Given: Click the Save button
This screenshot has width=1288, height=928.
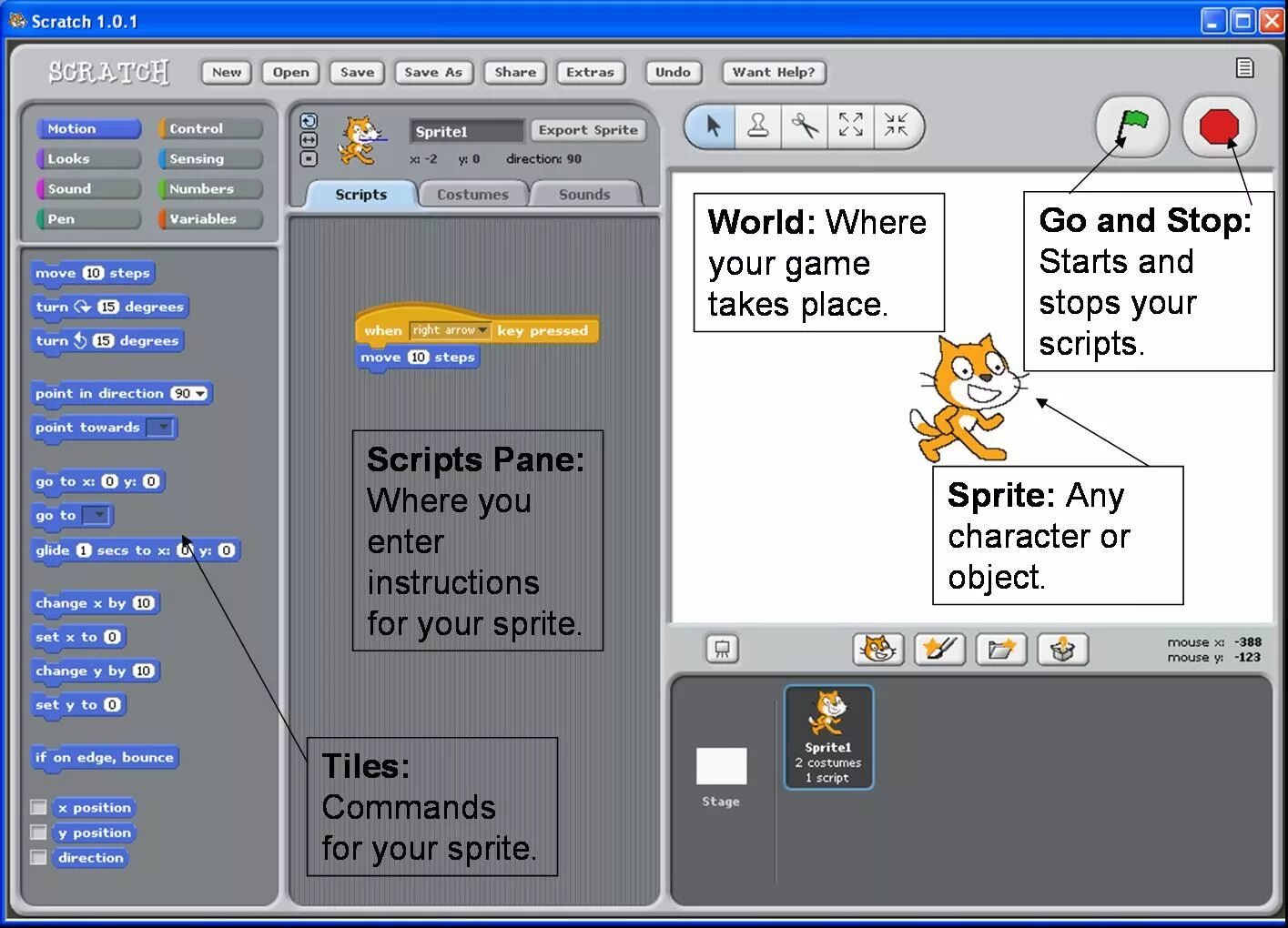Looking at the screenshot, I should click(x=357, y=72).
